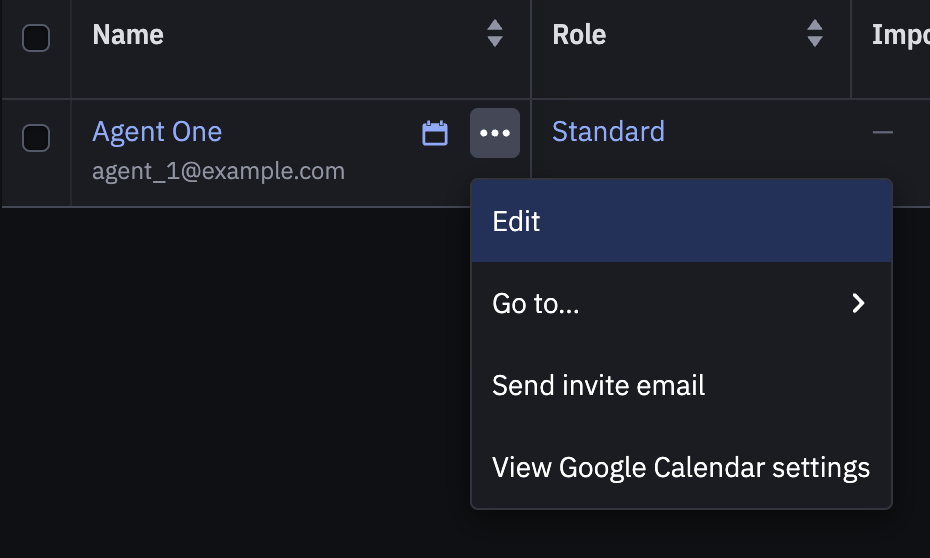Click the dash value in Agent One's row

(883, 132)
